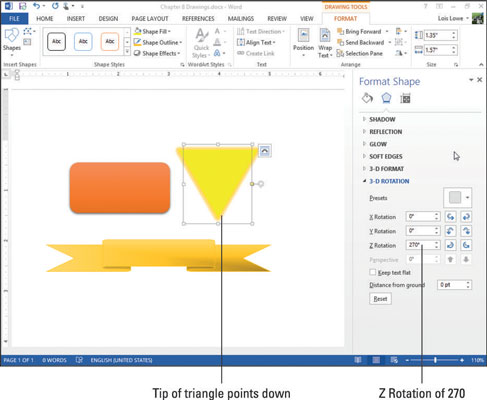Image resolution: width=487 pixels, height=400 pixels.
Task: Expand the 3-D FORMAT section
Action: (x=386, y=169)
